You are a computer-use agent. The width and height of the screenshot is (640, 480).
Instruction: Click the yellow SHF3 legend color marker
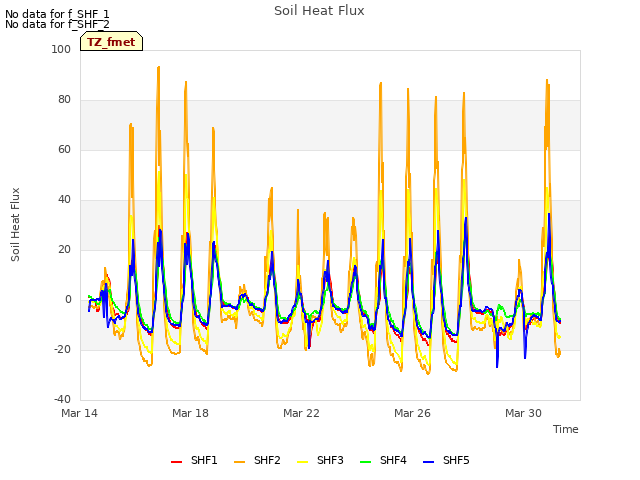click(x=302, y=462)
